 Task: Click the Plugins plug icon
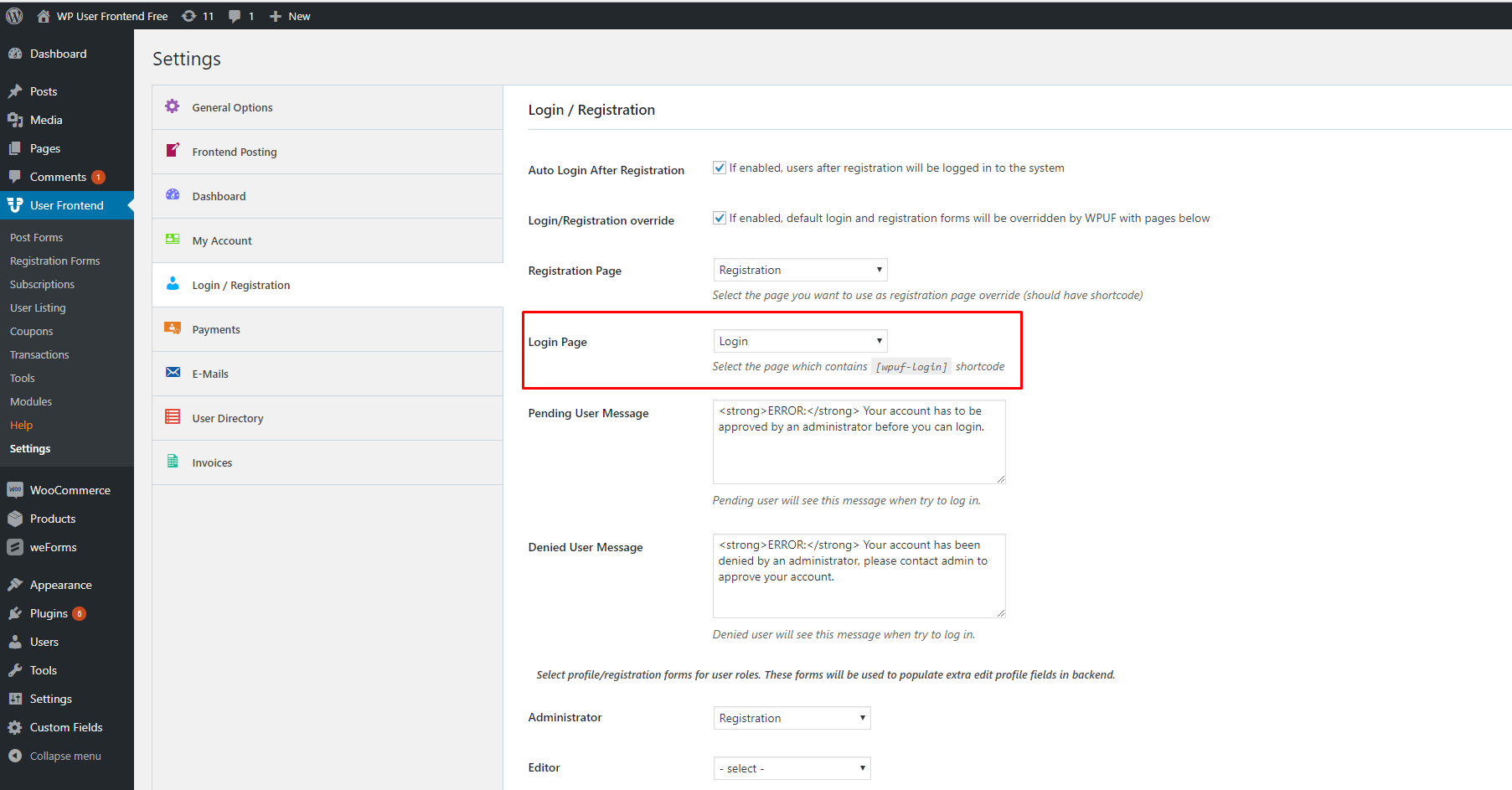coord(15,613)
